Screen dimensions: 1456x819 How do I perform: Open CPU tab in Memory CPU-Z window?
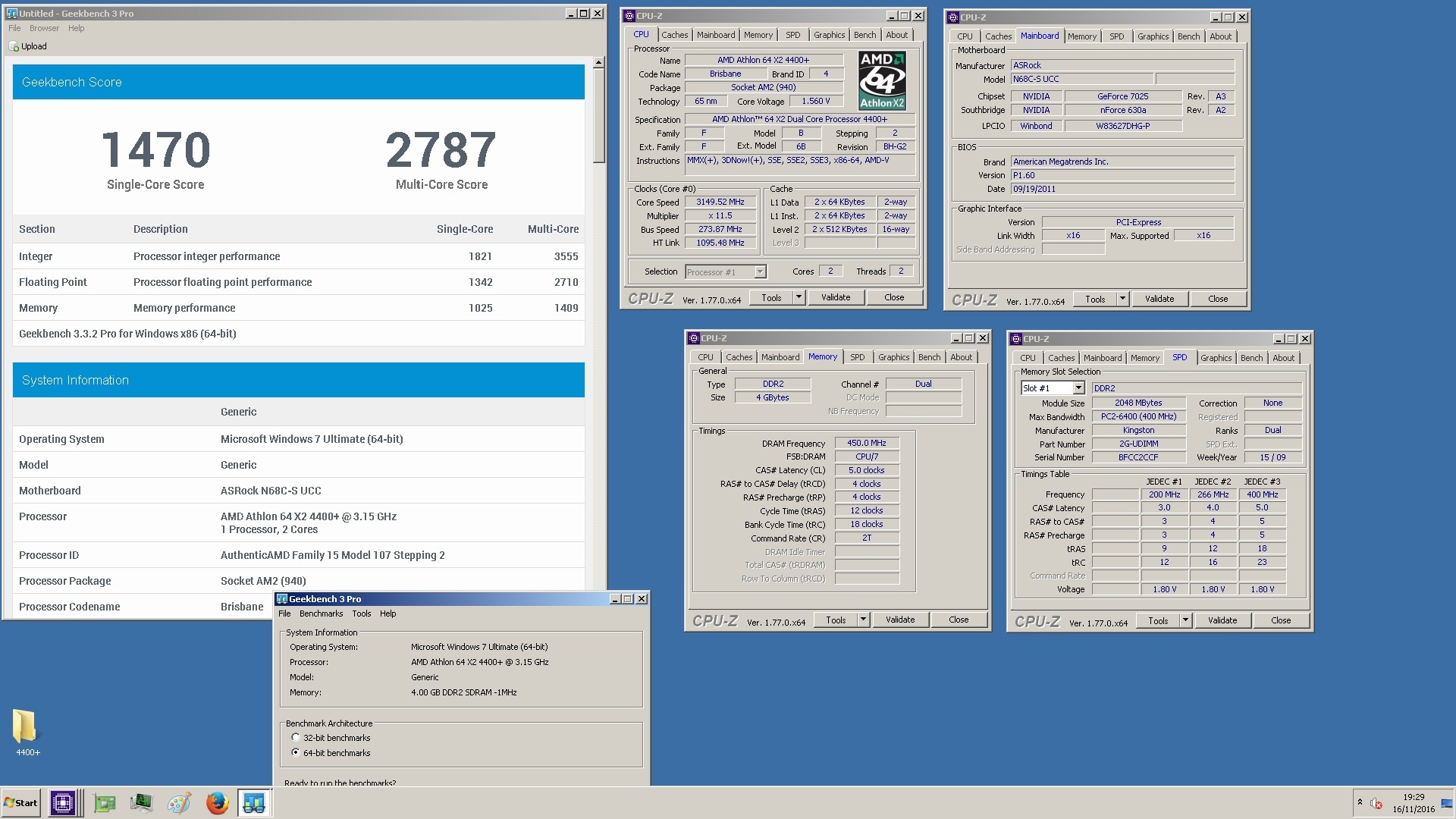pyautogui.click(x=705, y=357)
